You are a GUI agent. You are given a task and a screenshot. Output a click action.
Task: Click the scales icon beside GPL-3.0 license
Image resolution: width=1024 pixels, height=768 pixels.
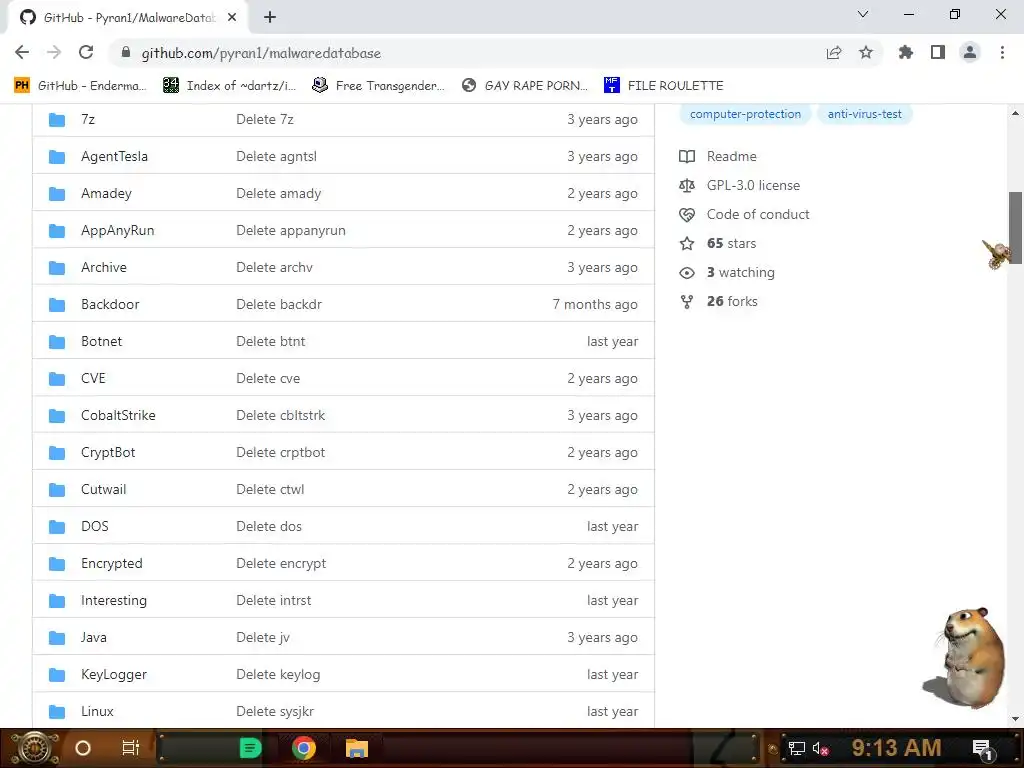[686, 185]
